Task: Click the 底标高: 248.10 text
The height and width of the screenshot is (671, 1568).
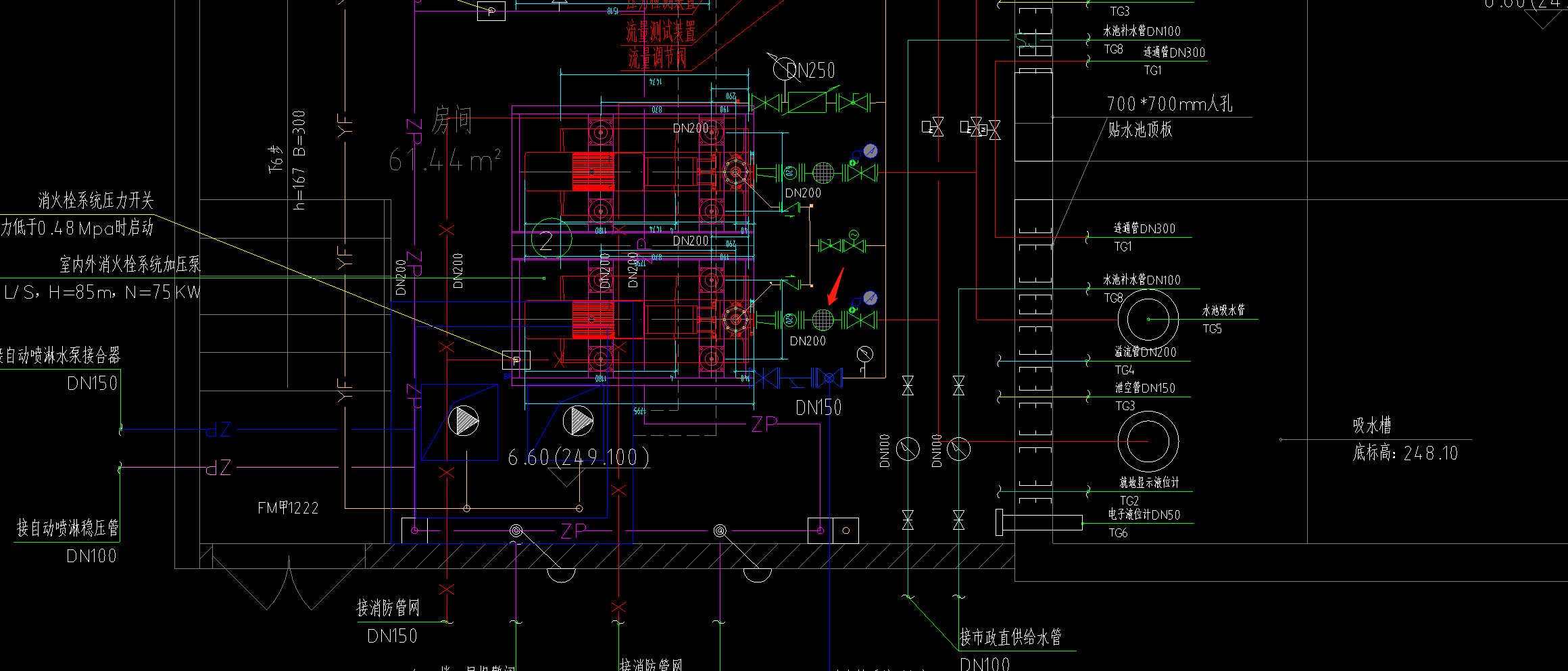Action: 1405,453
